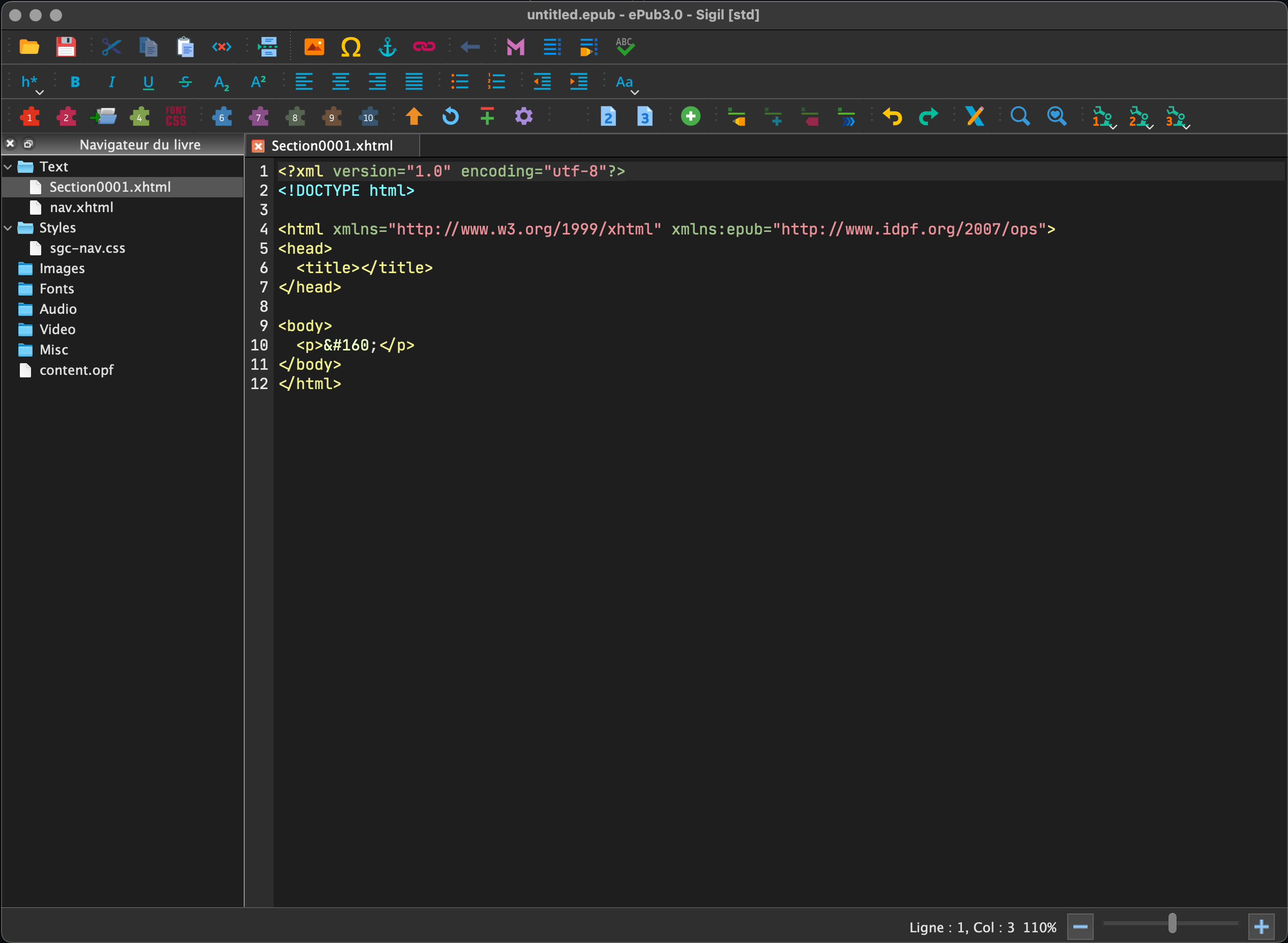
Task: Toggle bold formatting
Action: click(75, 81)
